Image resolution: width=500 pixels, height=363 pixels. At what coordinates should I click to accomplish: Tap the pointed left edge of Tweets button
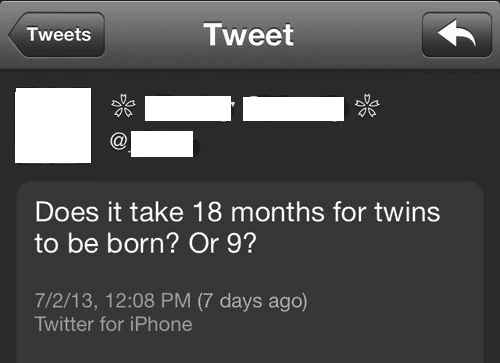click(x=15, y=35)
